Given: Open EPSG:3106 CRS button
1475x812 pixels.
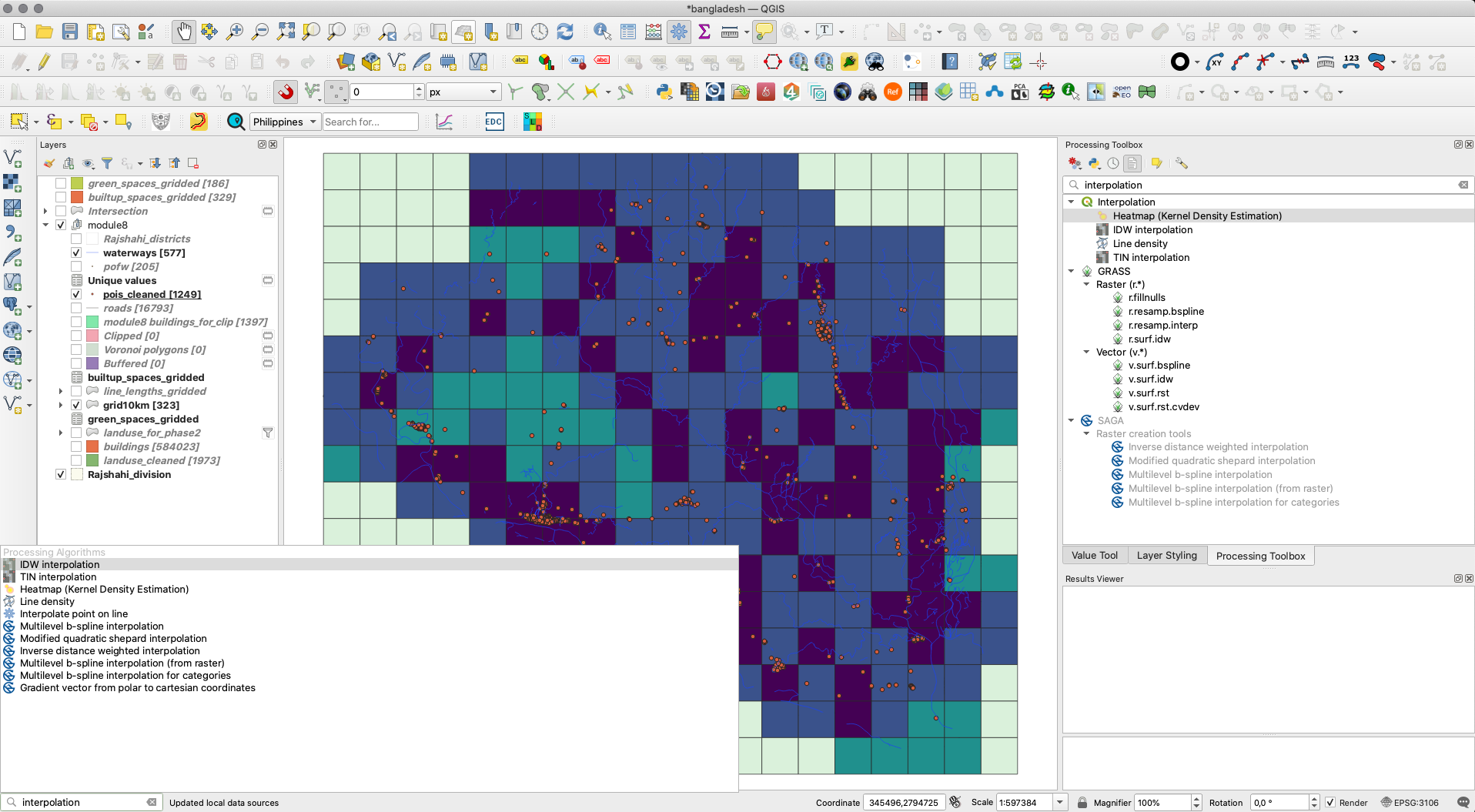Looking at the screenshot, I should pyautogui.click(x=1409, y=802).
